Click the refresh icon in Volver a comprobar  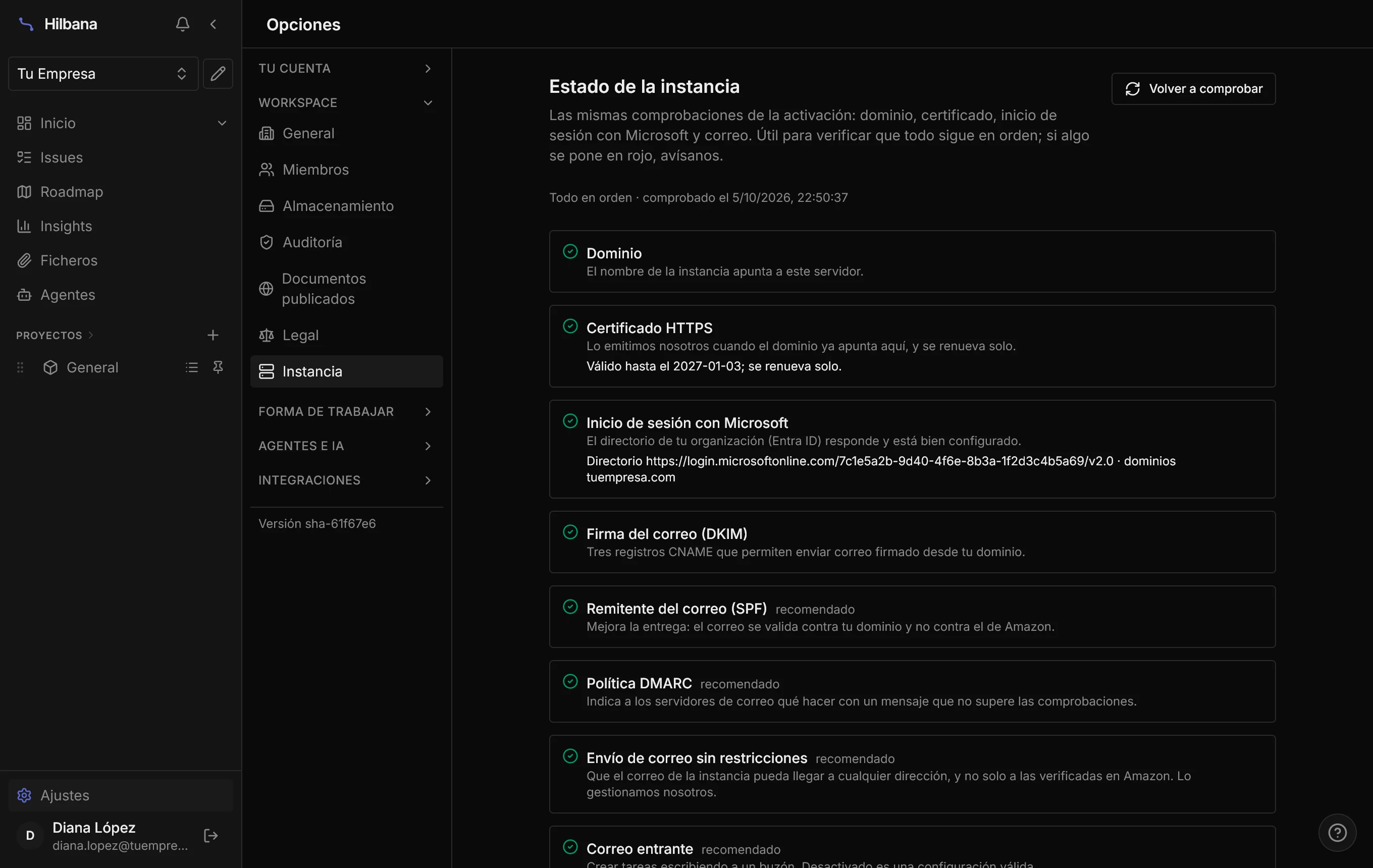coord(1132,89)
